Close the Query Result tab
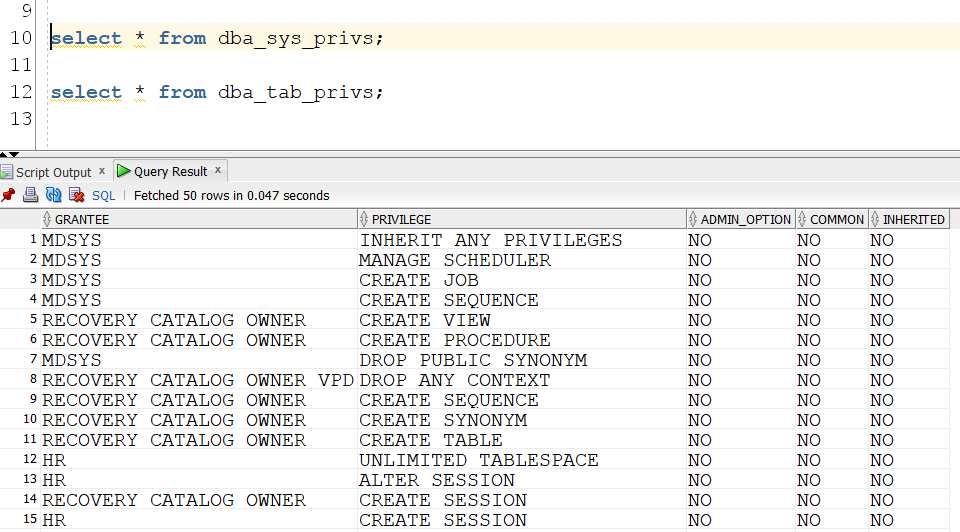Screen dimensions: 960x532 [x=218, y=170]
